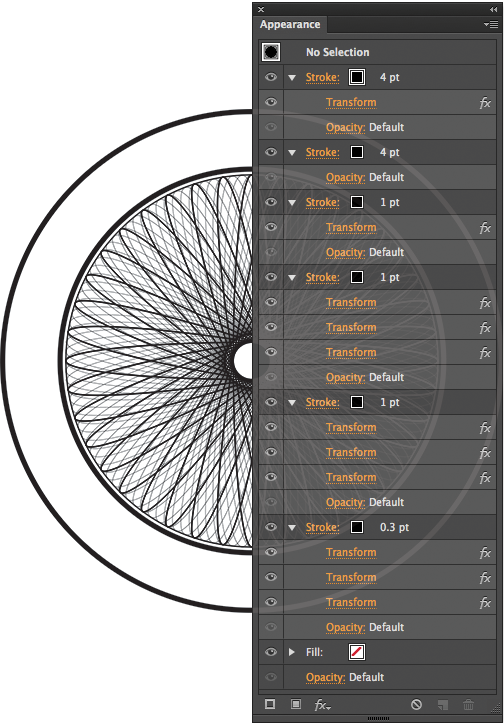Click Add New Fill icon in panel footer

point(295,704)
